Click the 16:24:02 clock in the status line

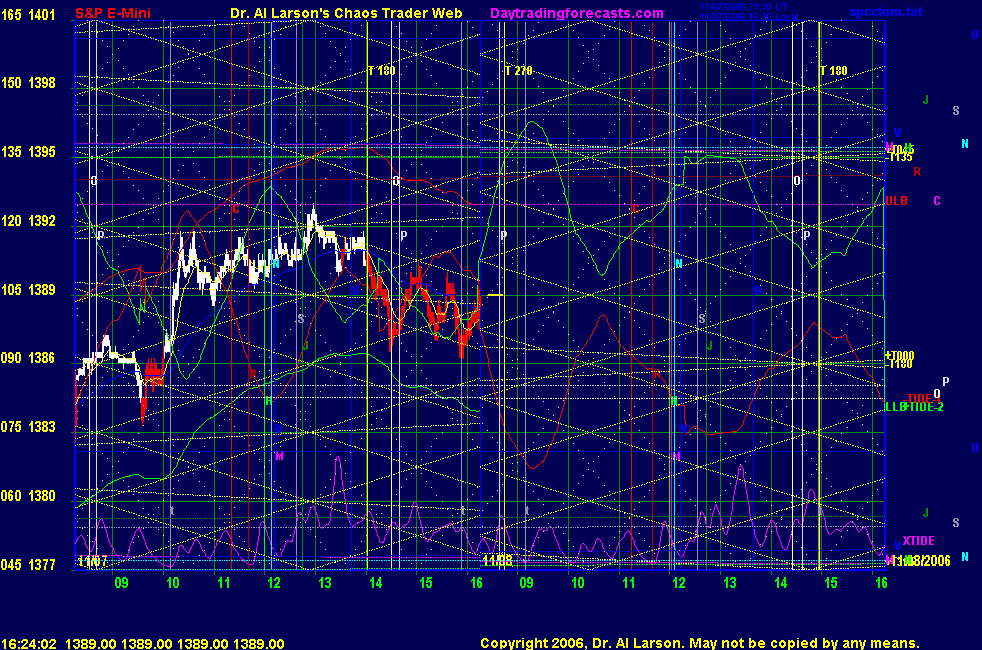(x=29, y=644)
